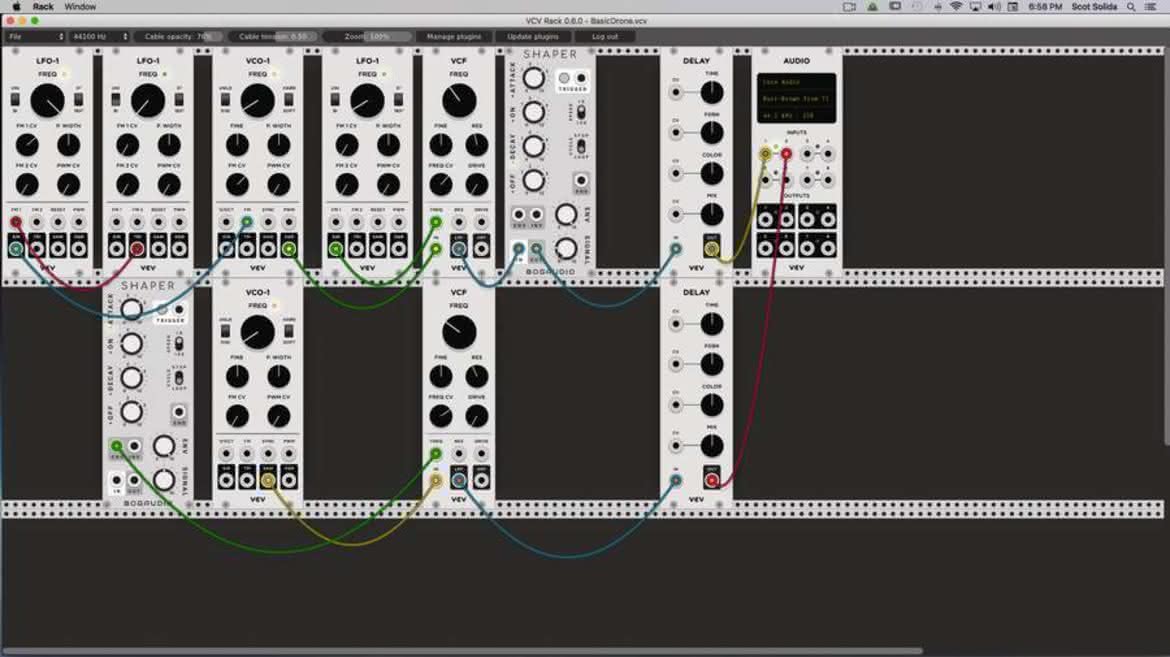Viewport: 1170px width, 657px height.
Task: Open the Audio module device selector
Action: (796, 99)
